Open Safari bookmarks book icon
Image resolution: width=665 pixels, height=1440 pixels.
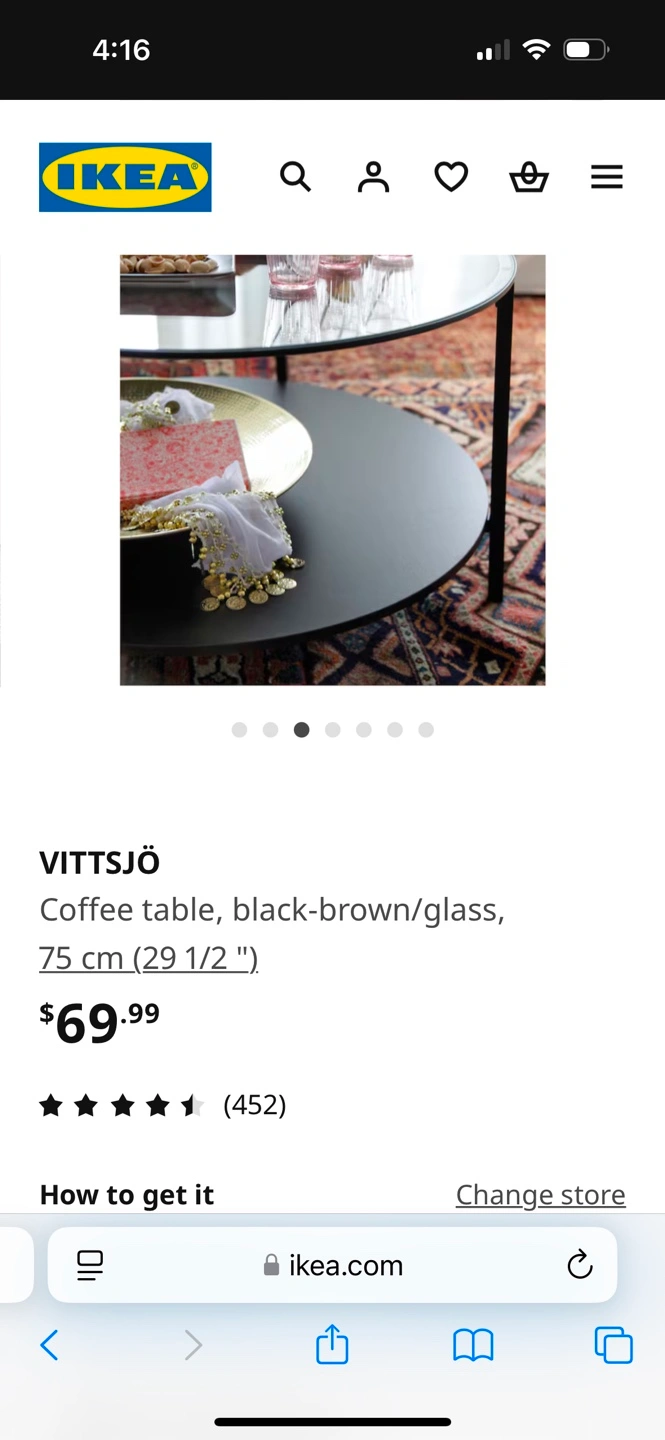(x=473, y=1345)
